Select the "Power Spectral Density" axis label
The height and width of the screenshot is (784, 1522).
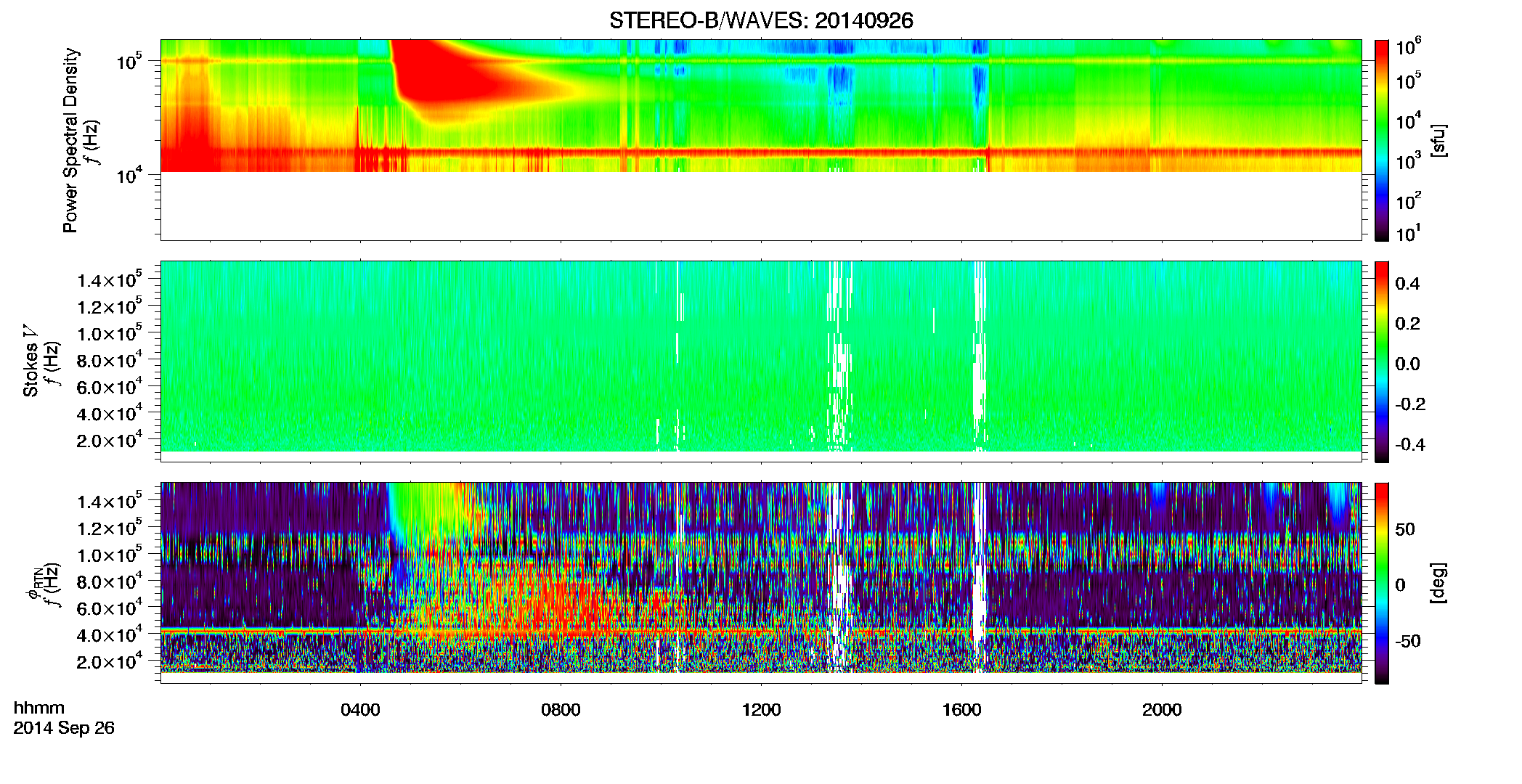pos(70,140)
